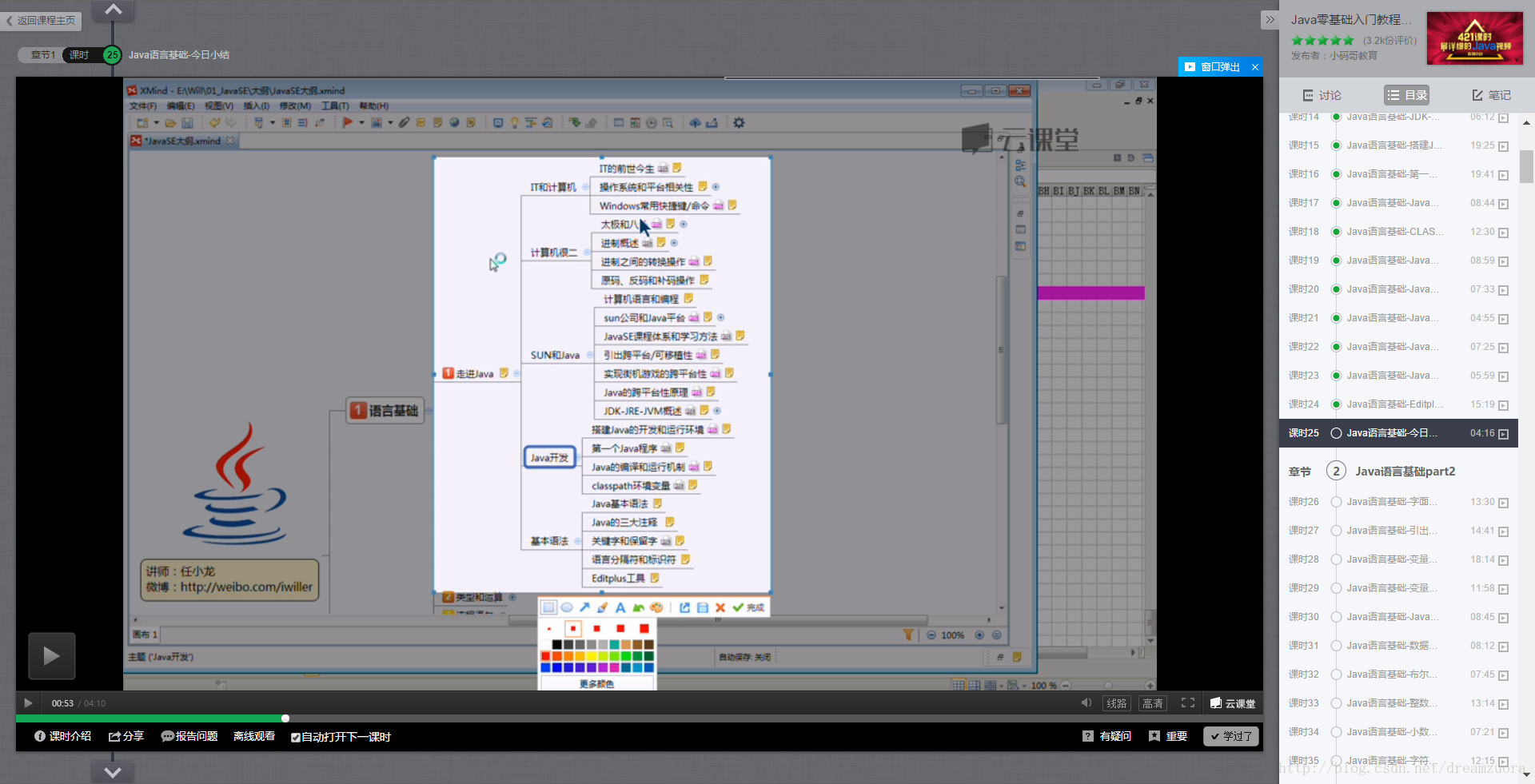Viewport: 1535px width, 784px height.
Task: Switch to the 目录 tab
Action: click(1407, 95)
